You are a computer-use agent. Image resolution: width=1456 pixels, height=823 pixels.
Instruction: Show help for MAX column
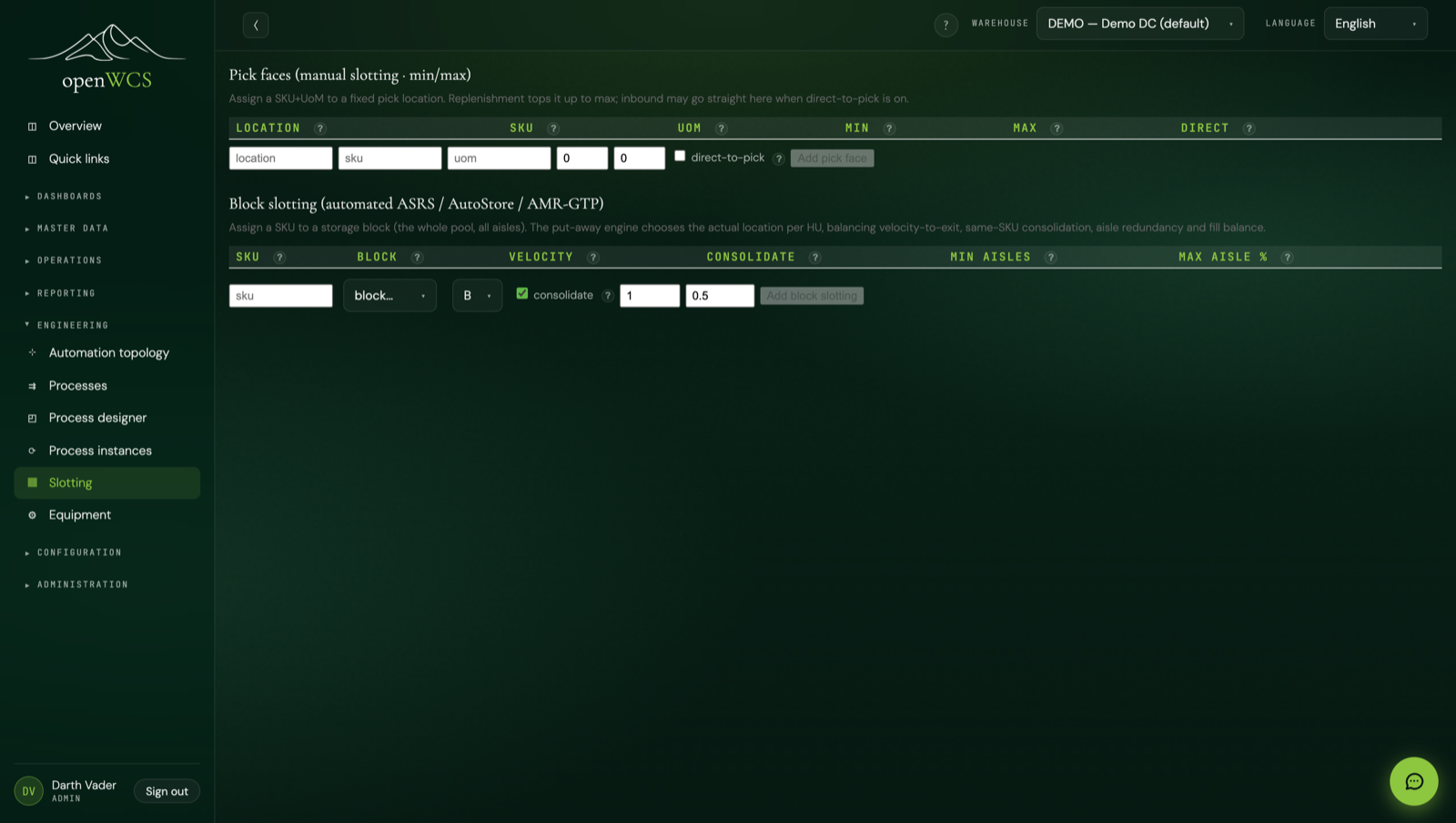pyautogui.click(x=1057, y=128)
